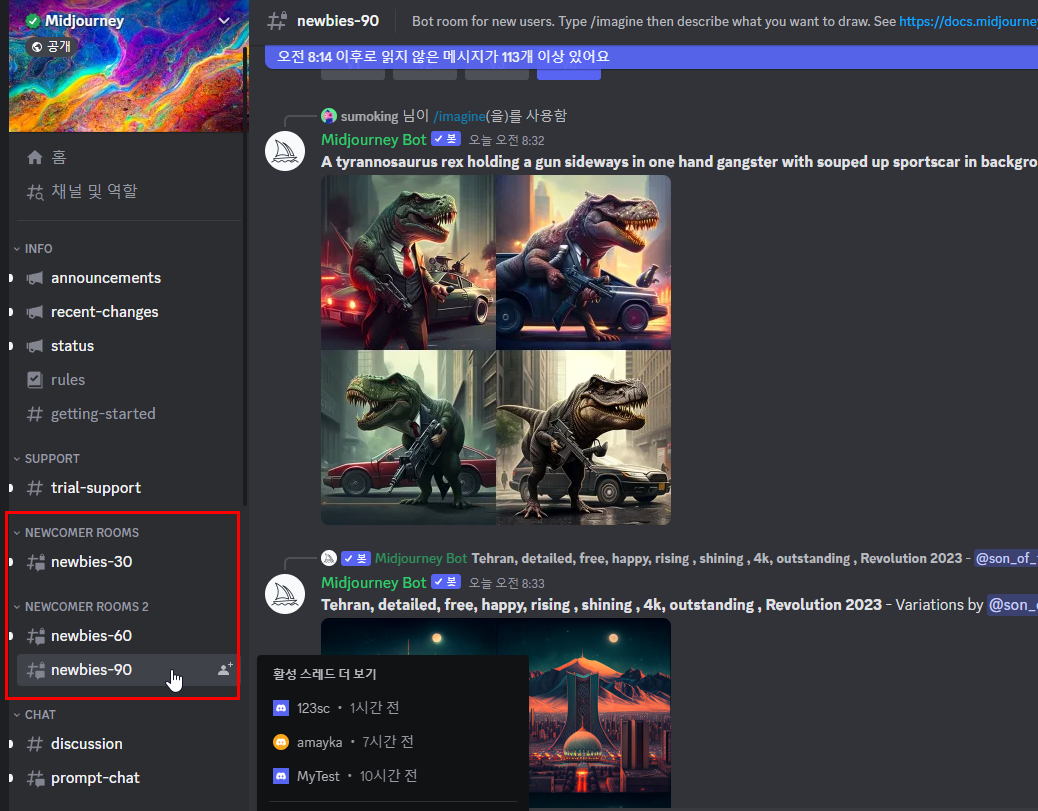Open the tyrannosaurus rex image grid
The height and width of the screenshot is (811, 1038).
496,350
